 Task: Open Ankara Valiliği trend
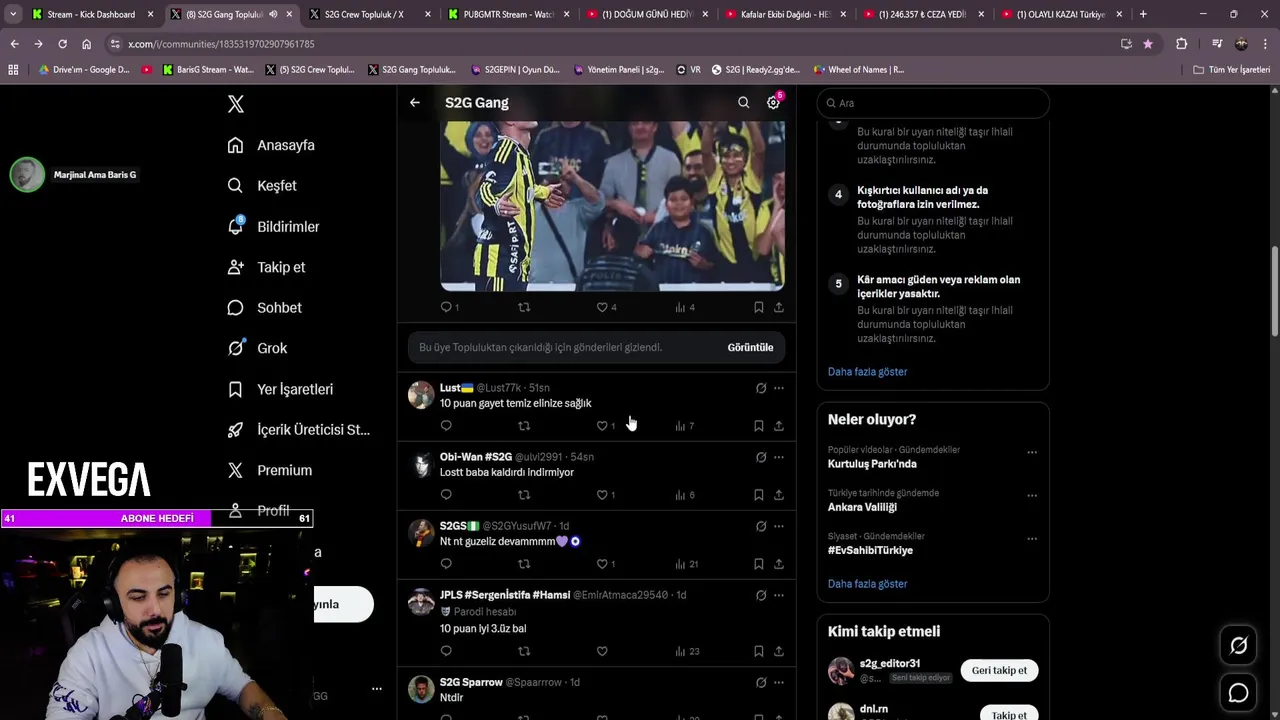click(862, 507)
